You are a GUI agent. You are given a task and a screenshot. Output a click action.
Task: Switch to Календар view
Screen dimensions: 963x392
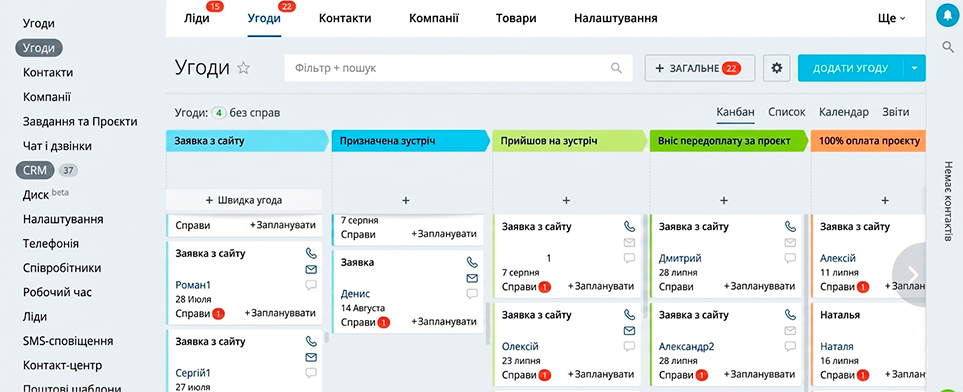[x=844, y=112]
